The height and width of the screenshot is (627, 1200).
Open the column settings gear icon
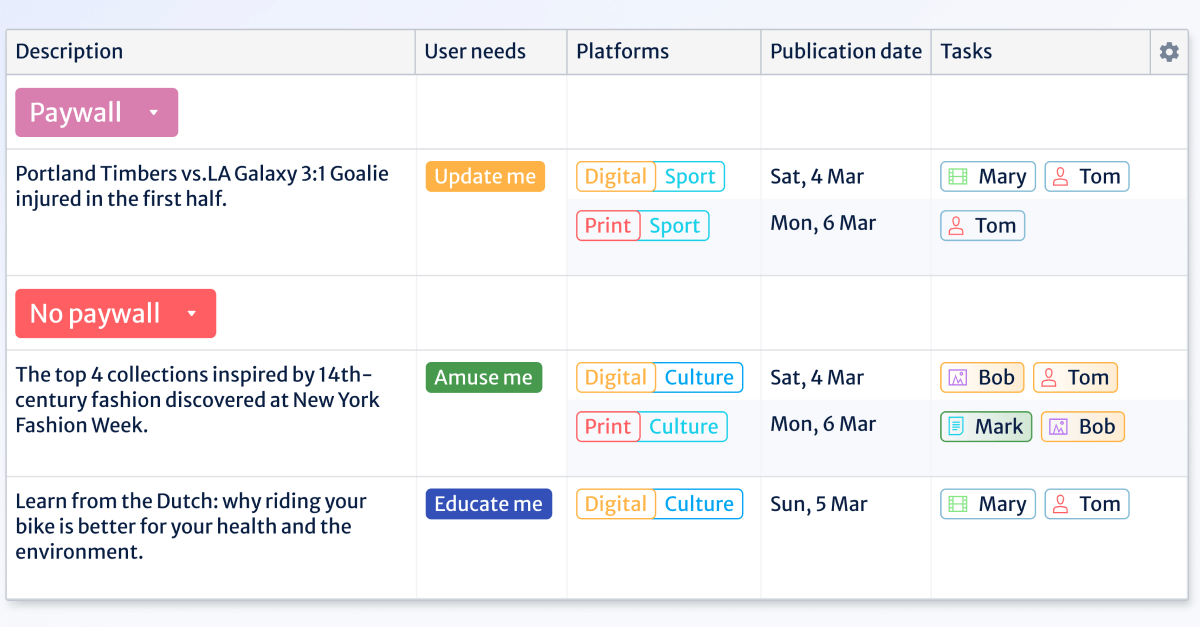click(x=1168, y=51)
